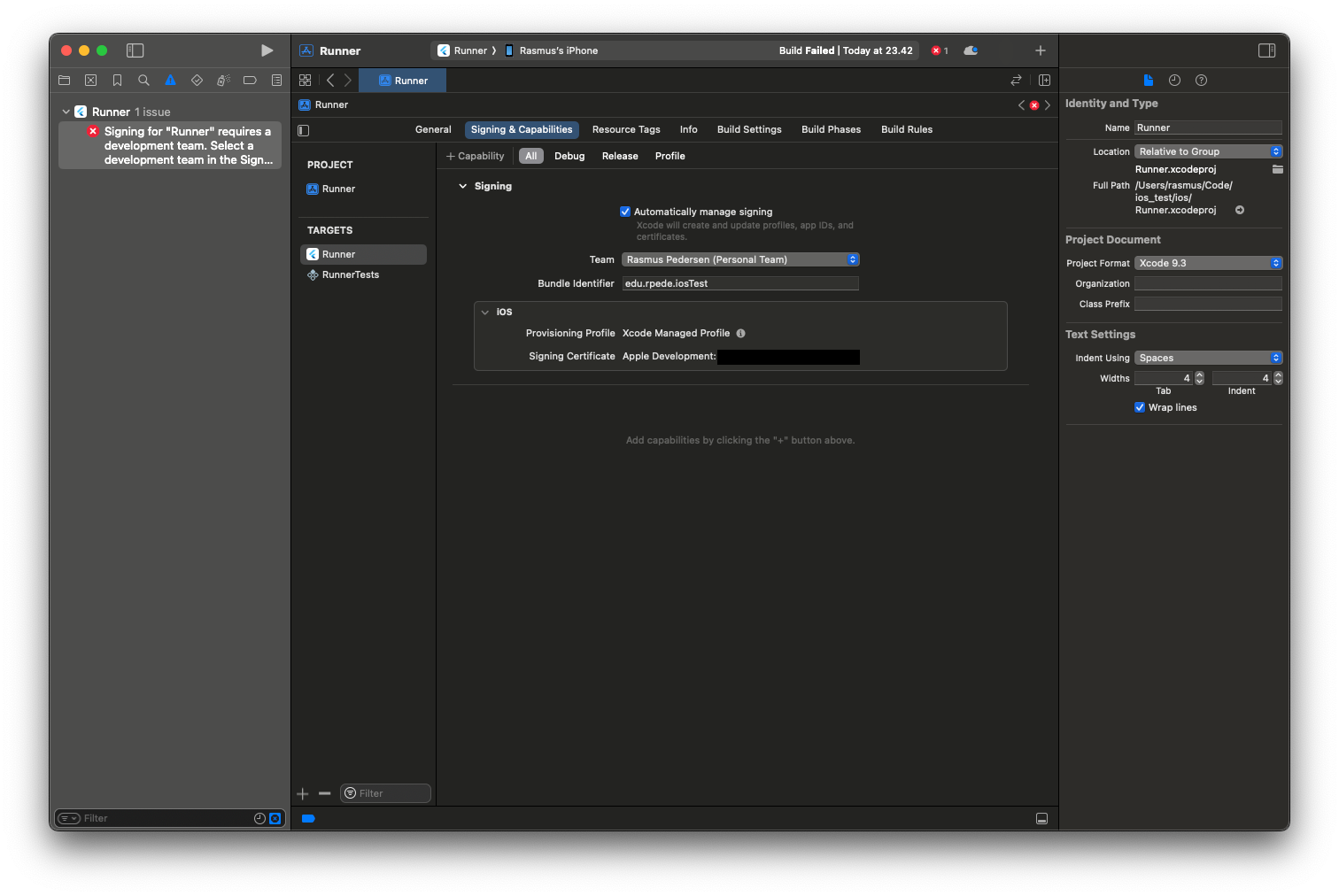Toggle recent issues filter clock icon
The height and width of the screenshot is (896, 1339).
click(x=259, y=818)
